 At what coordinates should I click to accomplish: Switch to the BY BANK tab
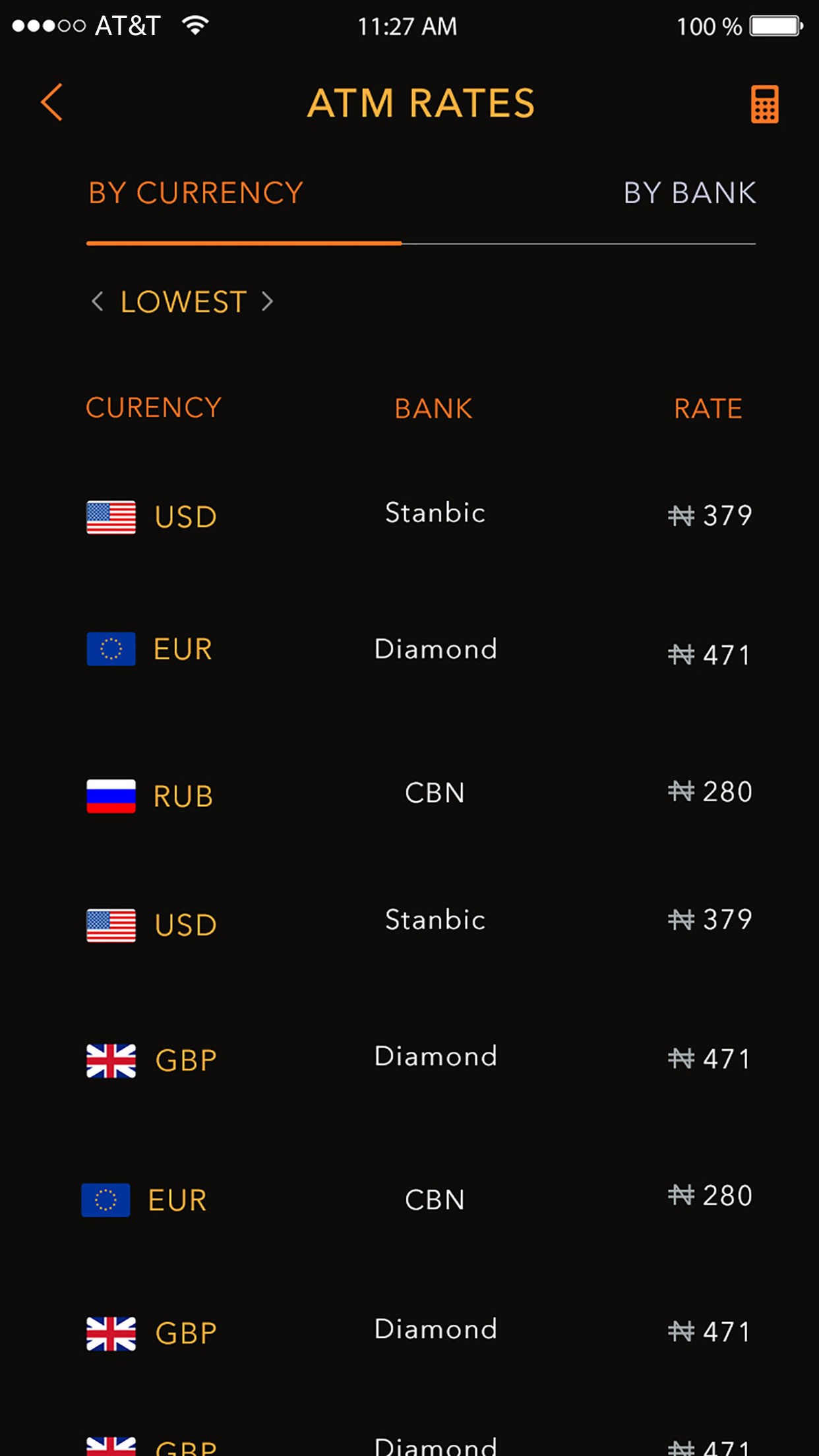pyautogui.click(x=689, y=193)
